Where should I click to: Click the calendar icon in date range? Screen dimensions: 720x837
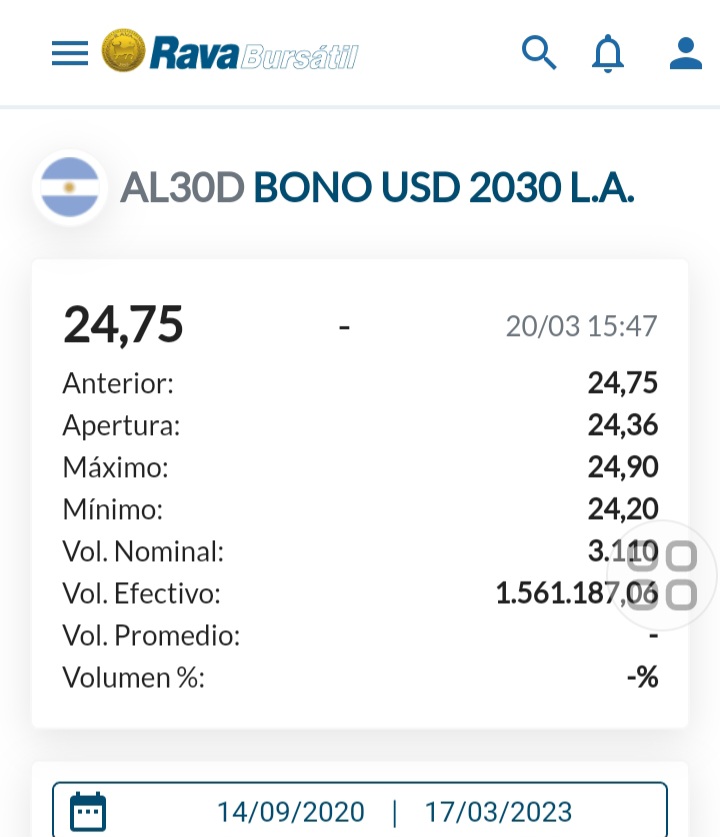click(x=88, y=810)
